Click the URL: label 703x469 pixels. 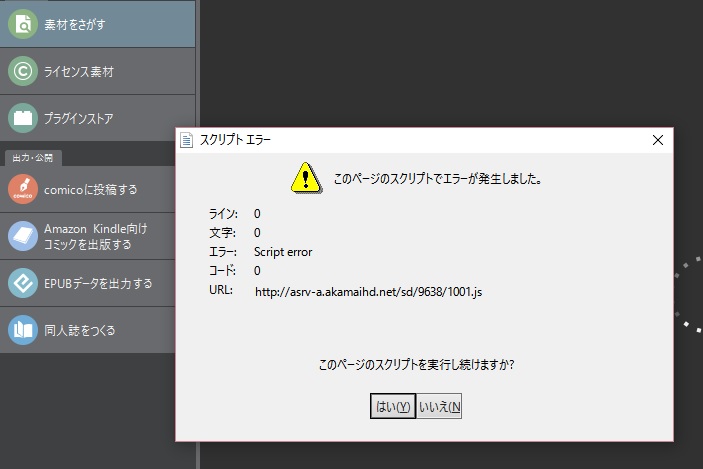[x=221, y=290]
